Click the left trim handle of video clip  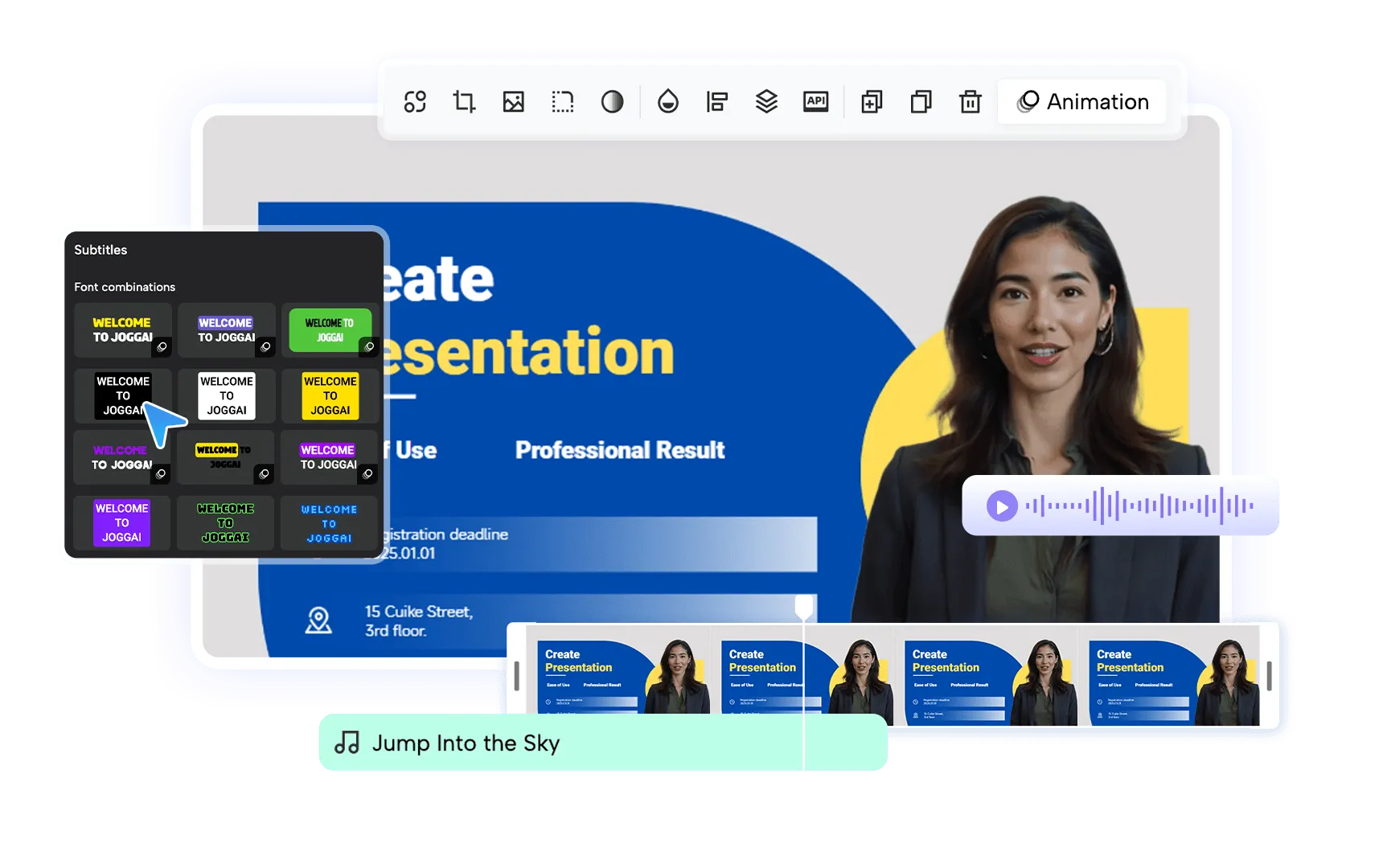tap(516, 676)
